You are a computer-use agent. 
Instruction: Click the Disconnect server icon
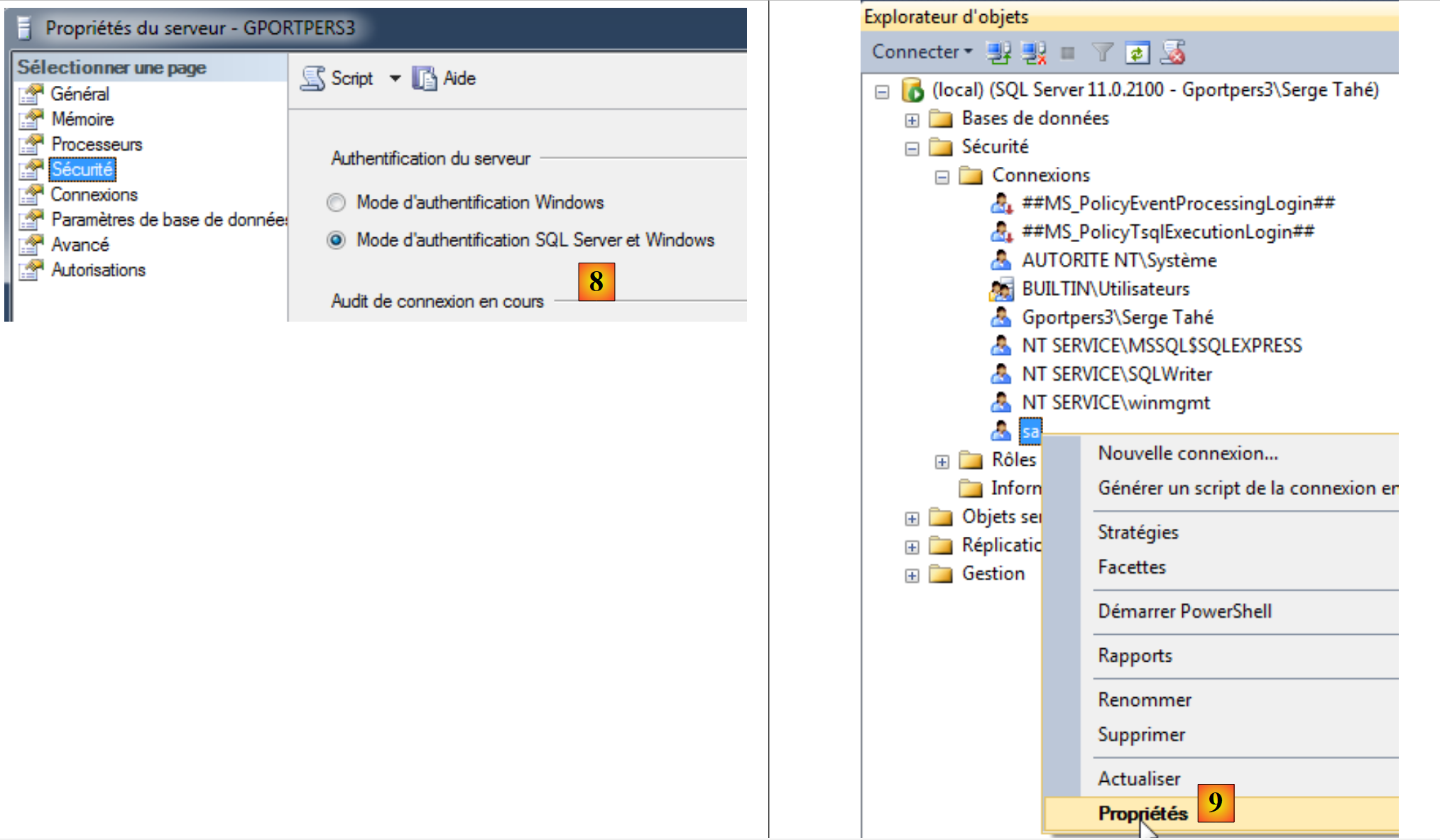[x=1034, y=53]
